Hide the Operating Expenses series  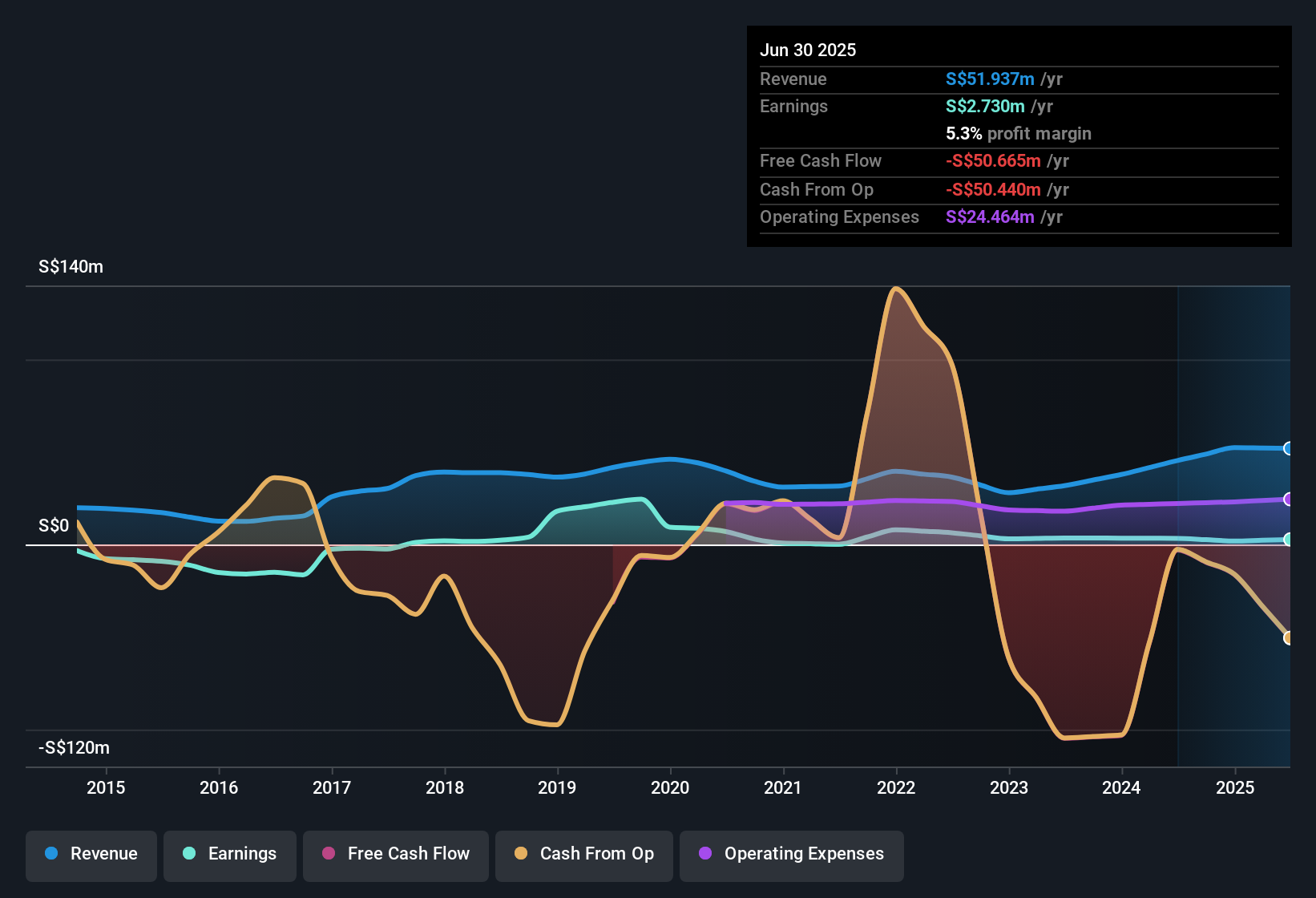coord(792,855)
